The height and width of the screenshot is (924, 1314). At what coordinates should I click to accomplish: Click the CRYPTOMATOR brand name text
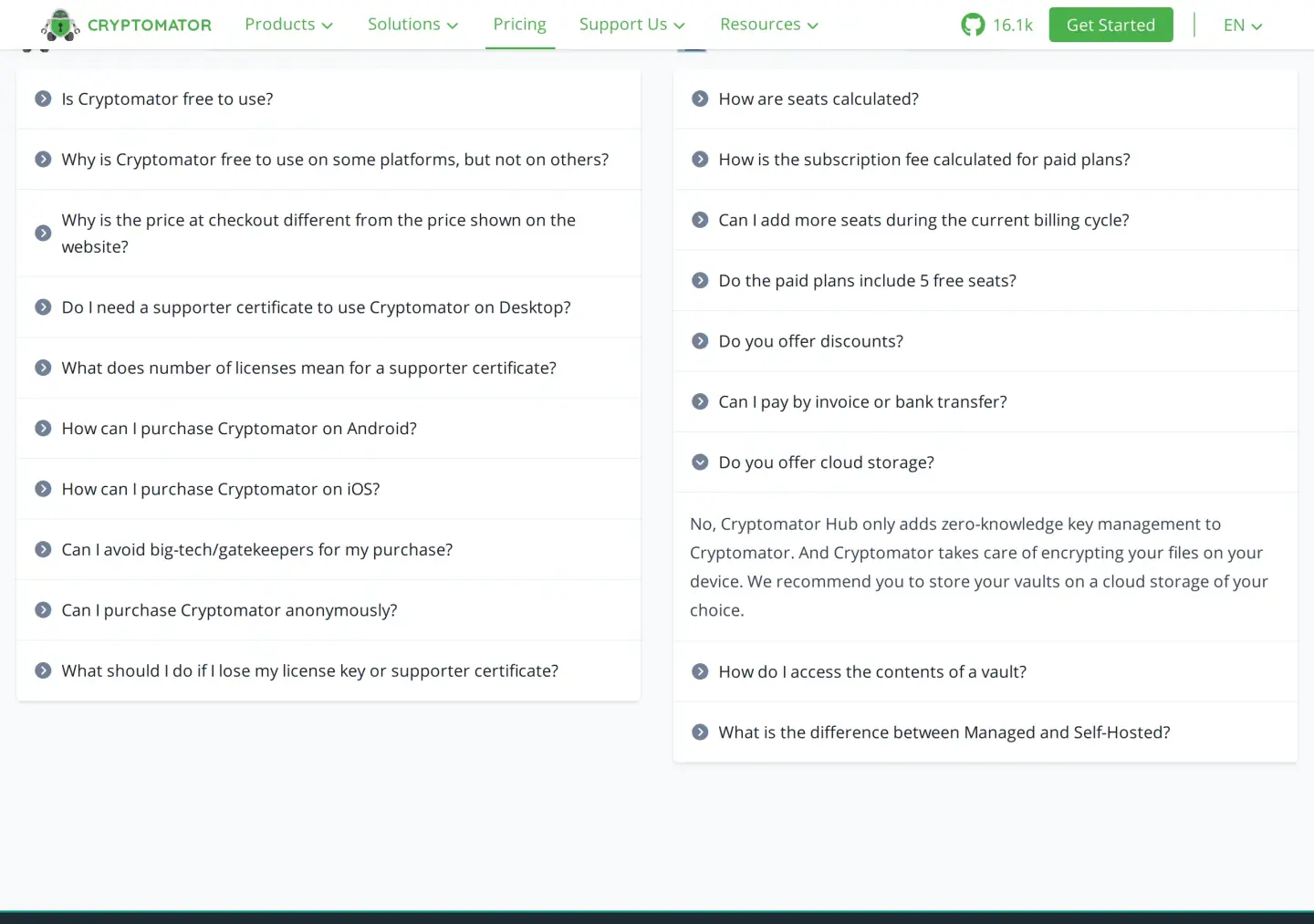(x=150, y=26)
